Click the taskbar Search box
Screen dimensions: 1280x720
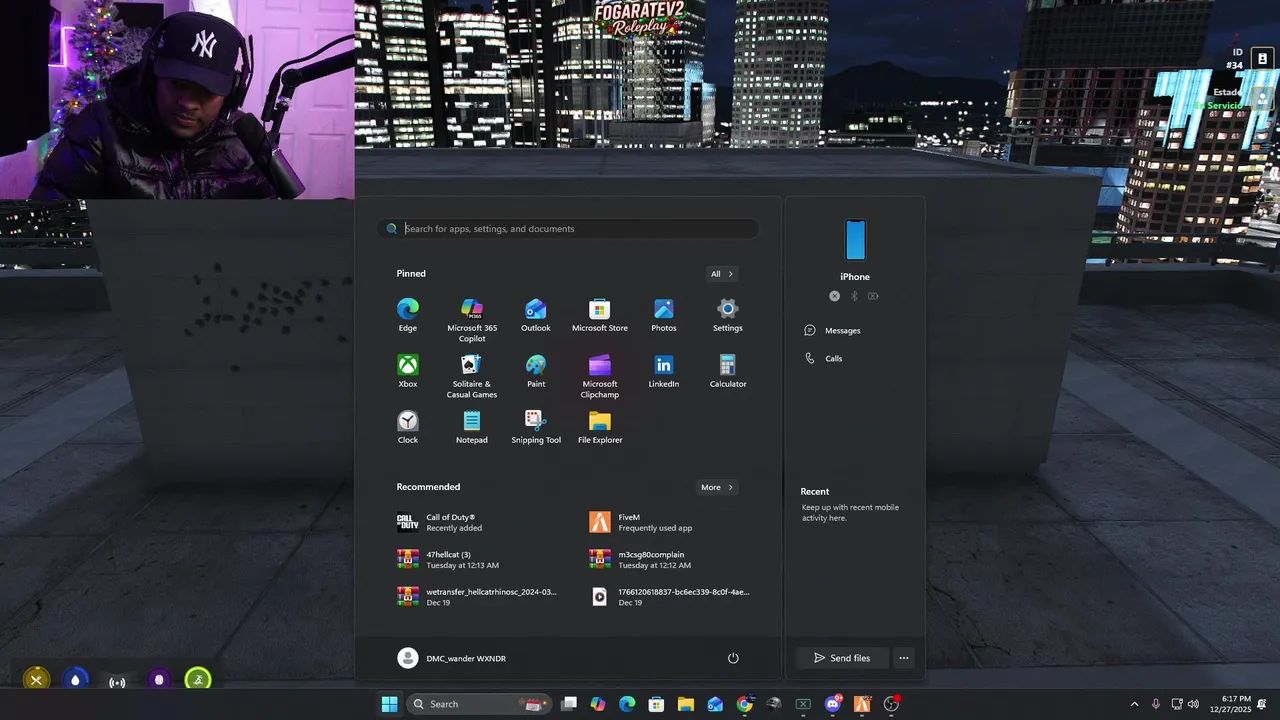(477, 704)
